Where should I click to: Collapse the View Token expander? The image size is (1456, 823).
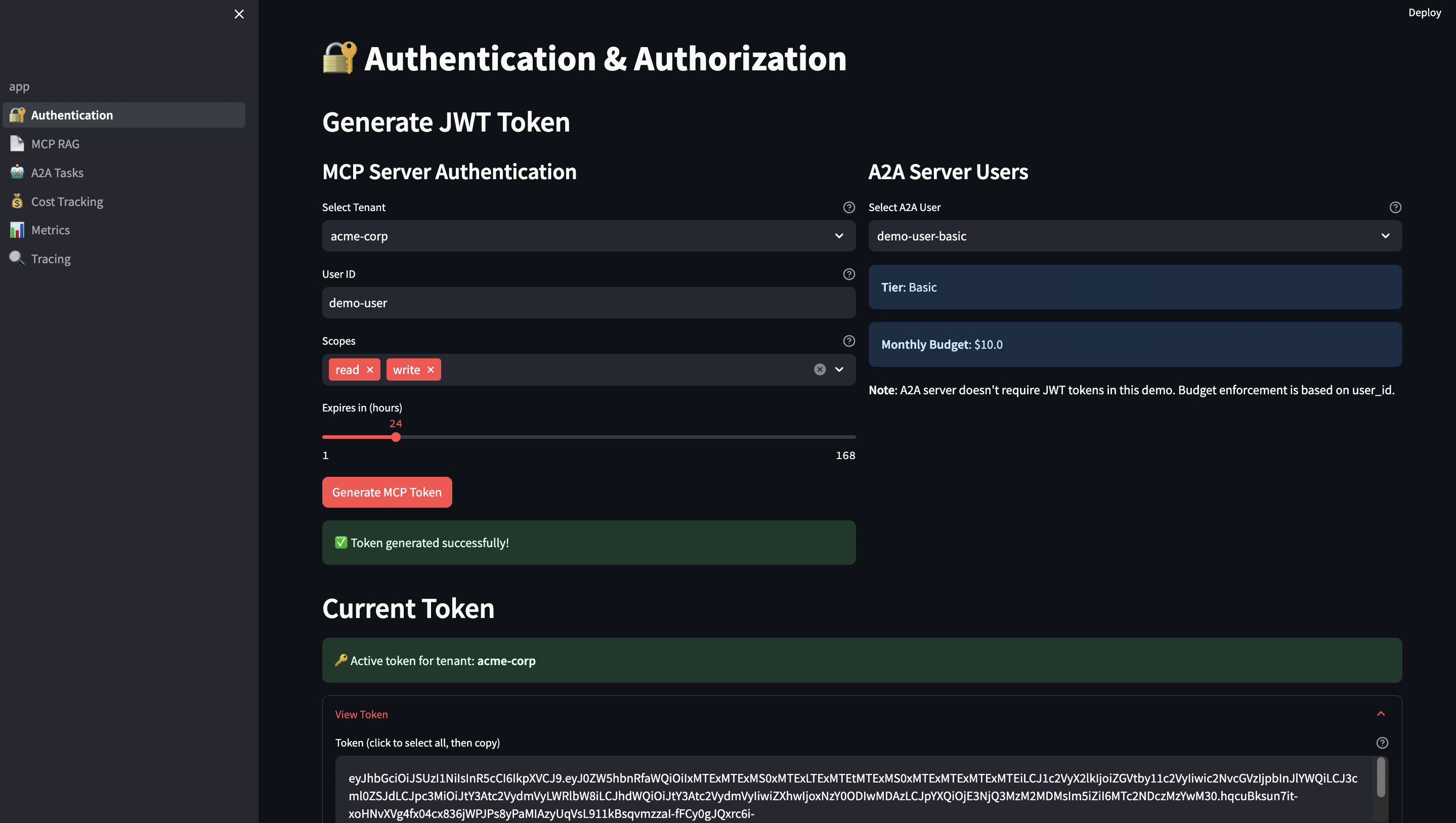[x=1380, y=714]
